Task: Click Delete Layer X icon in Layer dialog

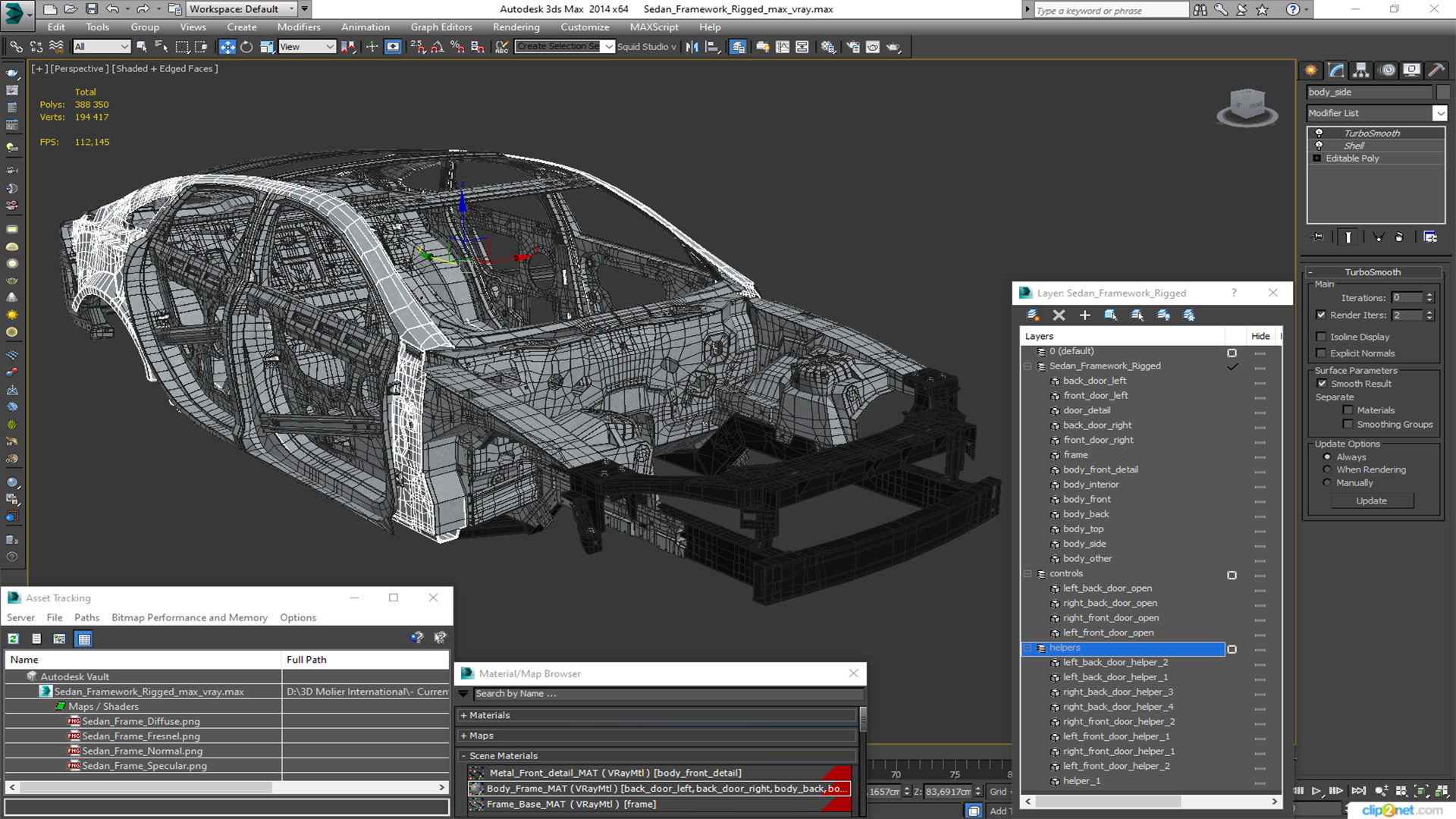Action: coord(1059,315)
